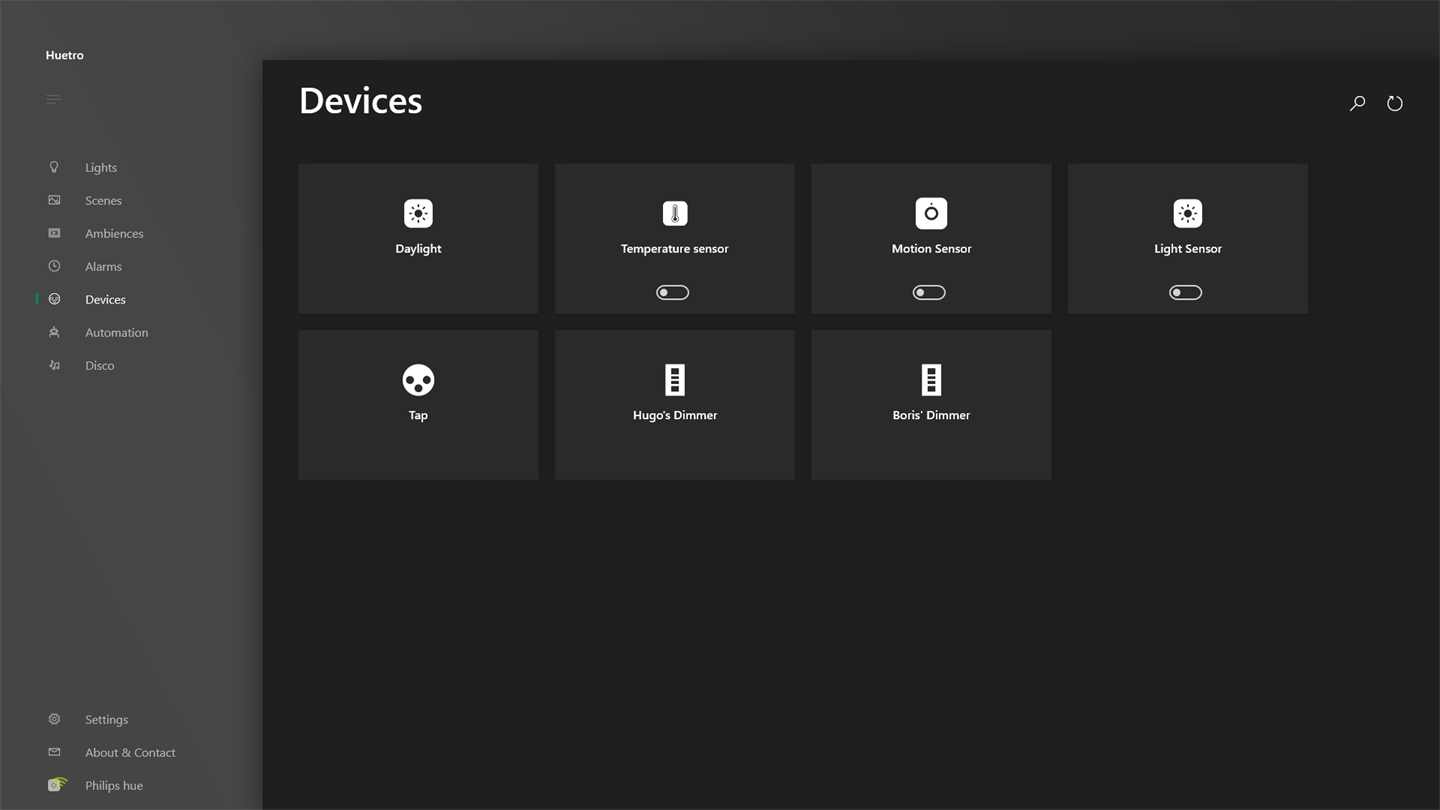This screenshot has width=1440, height=810.
Task: Click the Motion Sensor icon
Action: click(931, 213)
